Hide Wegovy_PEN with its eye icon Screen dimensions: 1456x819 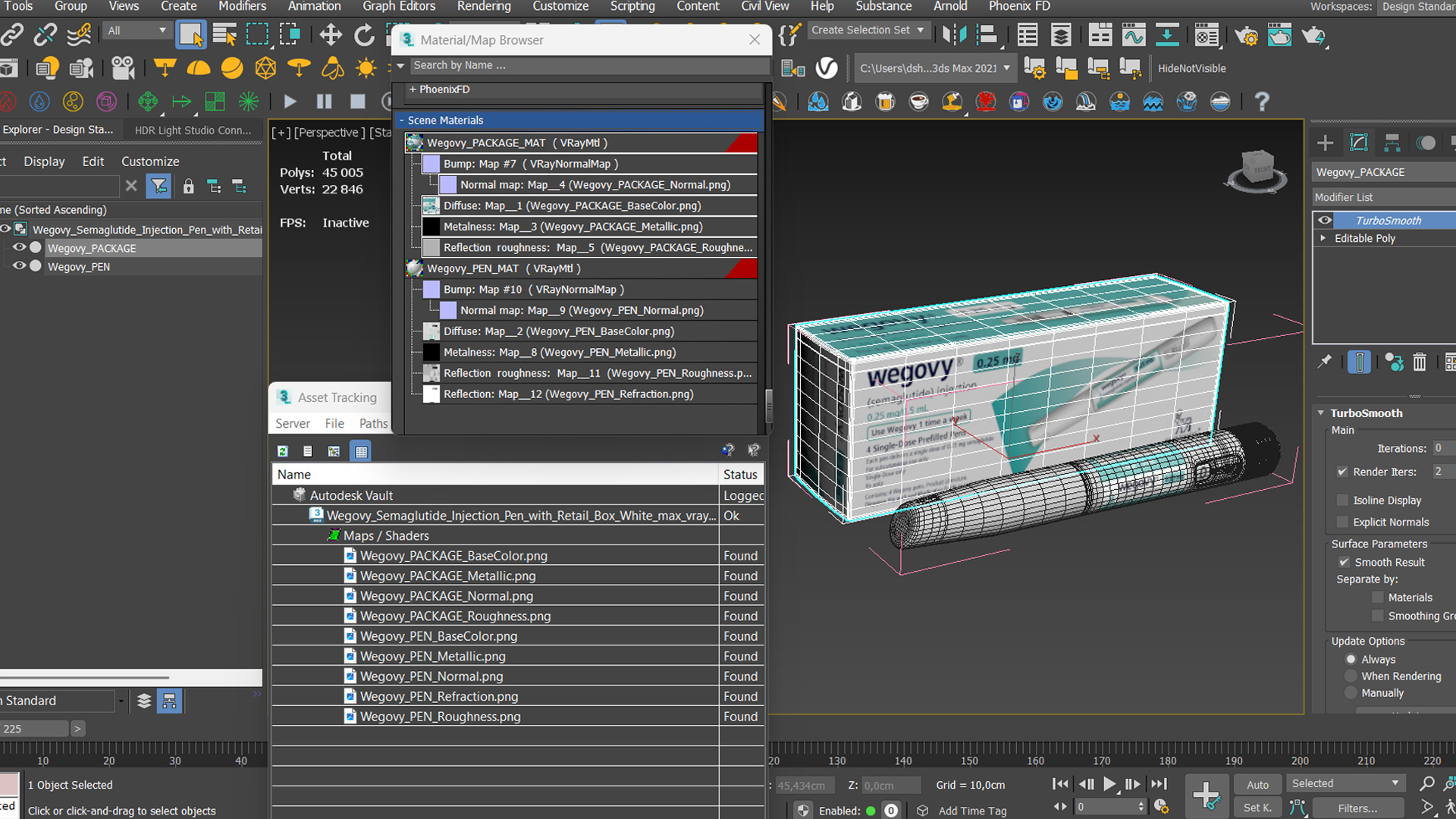click(19, 266)
